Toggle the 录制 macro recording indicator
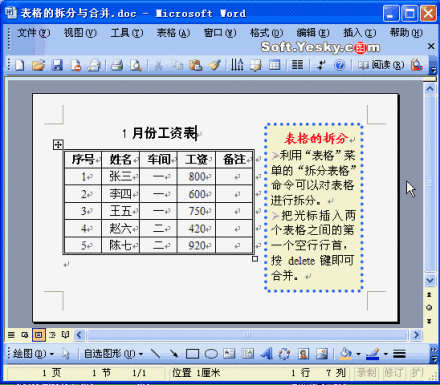This screenshot has width=440, height=385. point(367,372)
